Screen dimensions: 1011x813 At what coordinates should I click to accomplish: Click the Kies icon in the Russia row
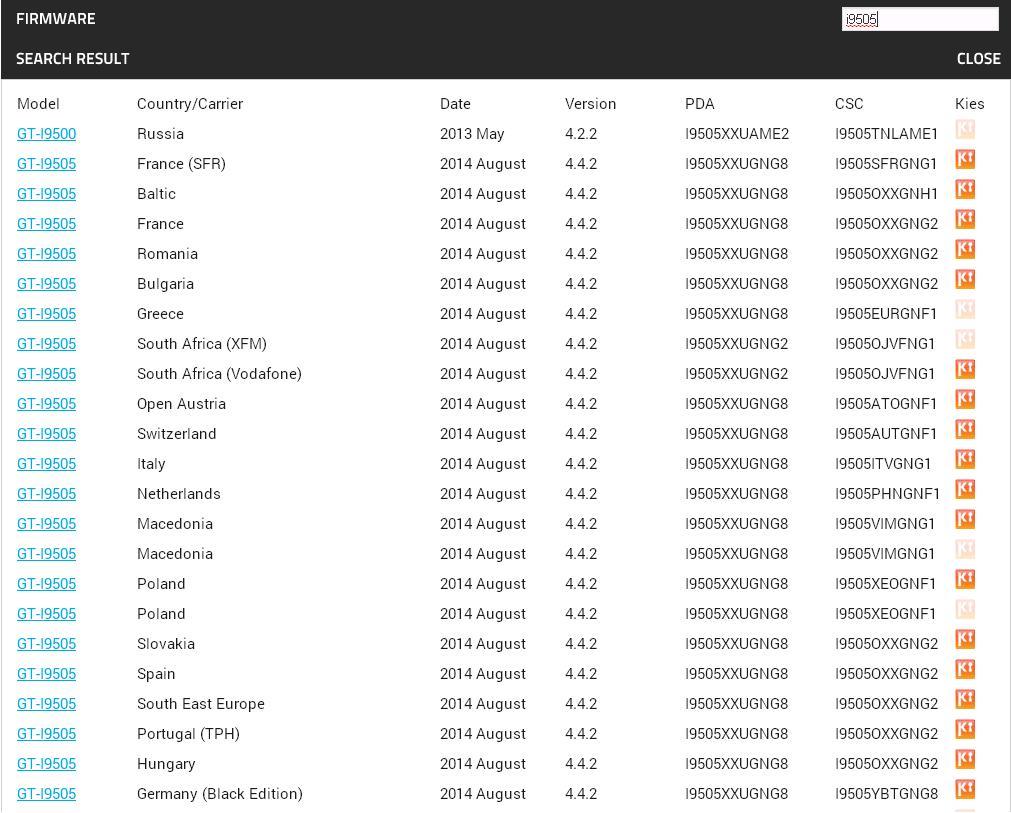pyautogui.click(x=965, y=130)
